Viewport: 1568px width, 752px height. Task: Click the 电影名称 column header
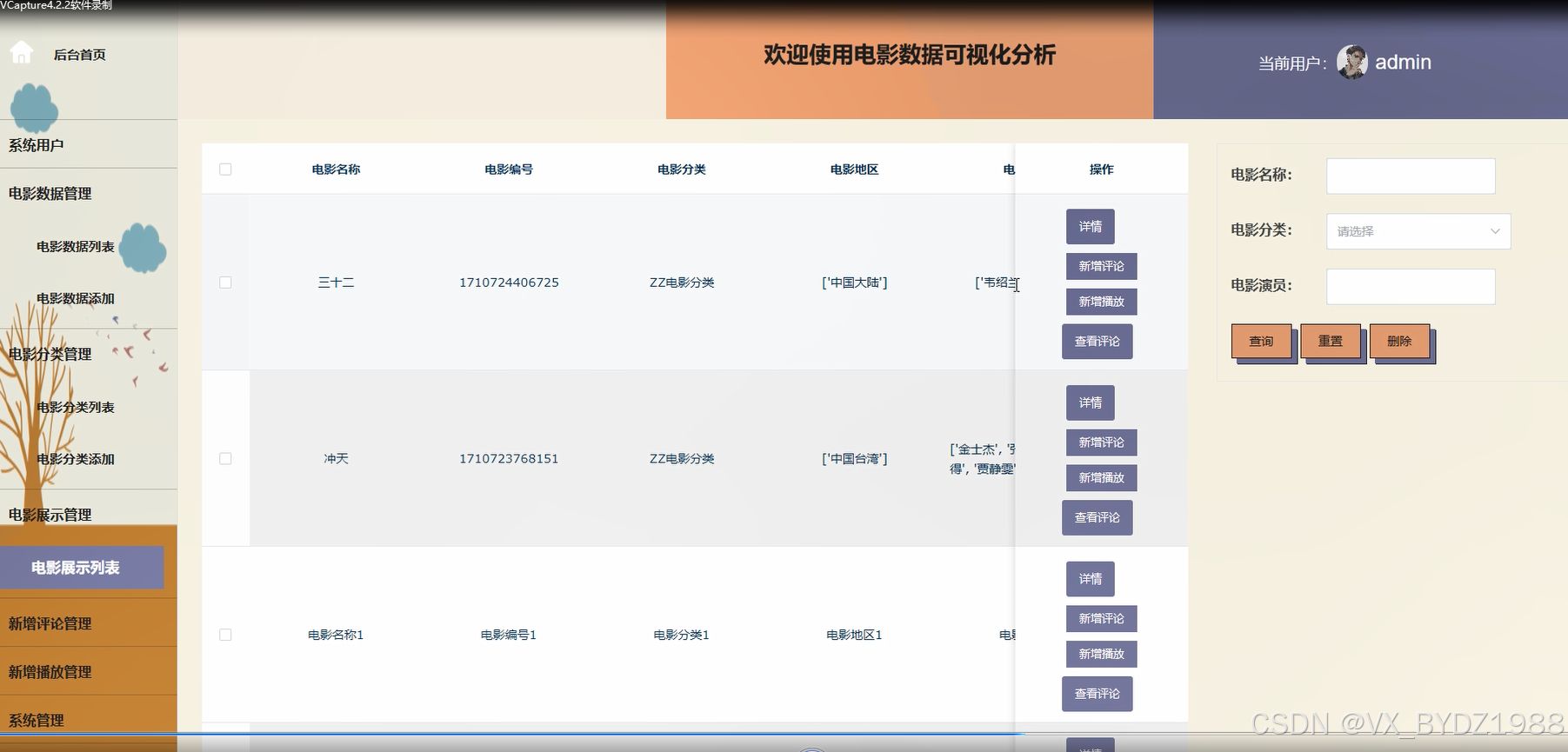(336, 170)
